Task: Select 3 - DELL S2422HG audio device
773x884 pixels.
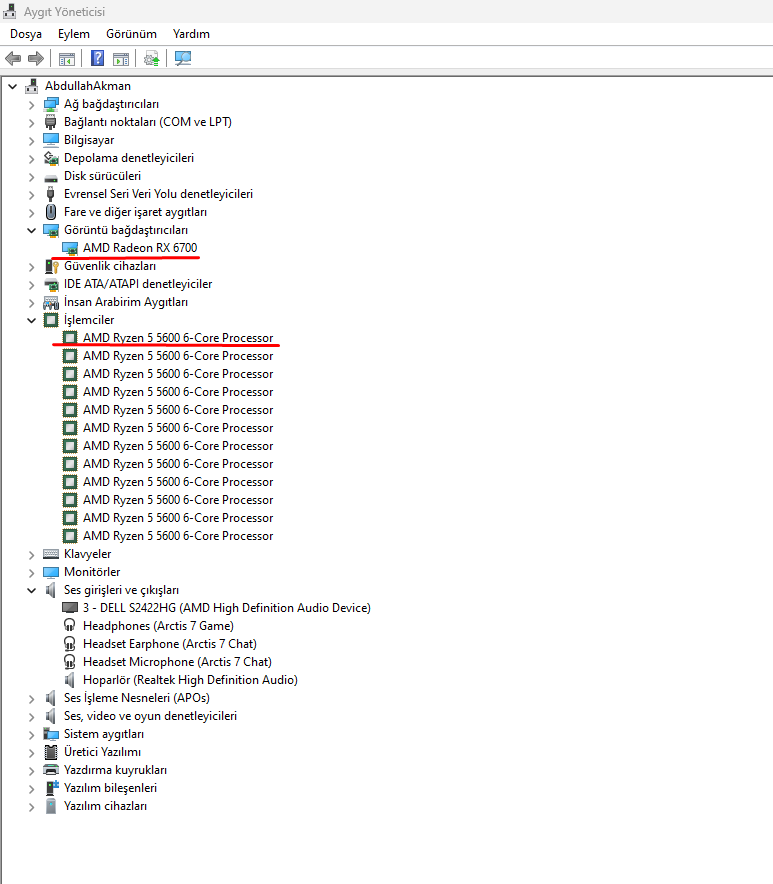Action: click(227, 608)
